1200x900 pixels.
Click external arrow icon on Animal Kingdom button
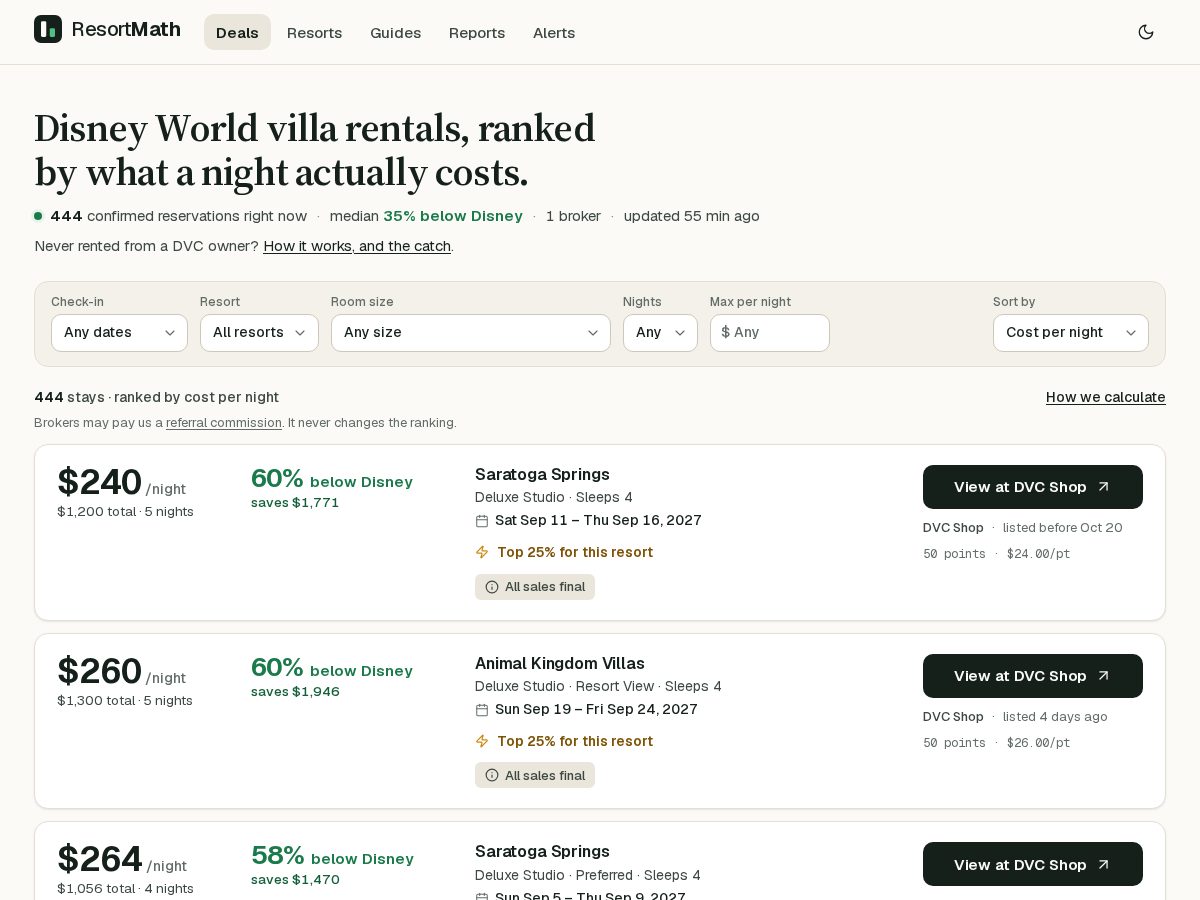coord(1104,676)
